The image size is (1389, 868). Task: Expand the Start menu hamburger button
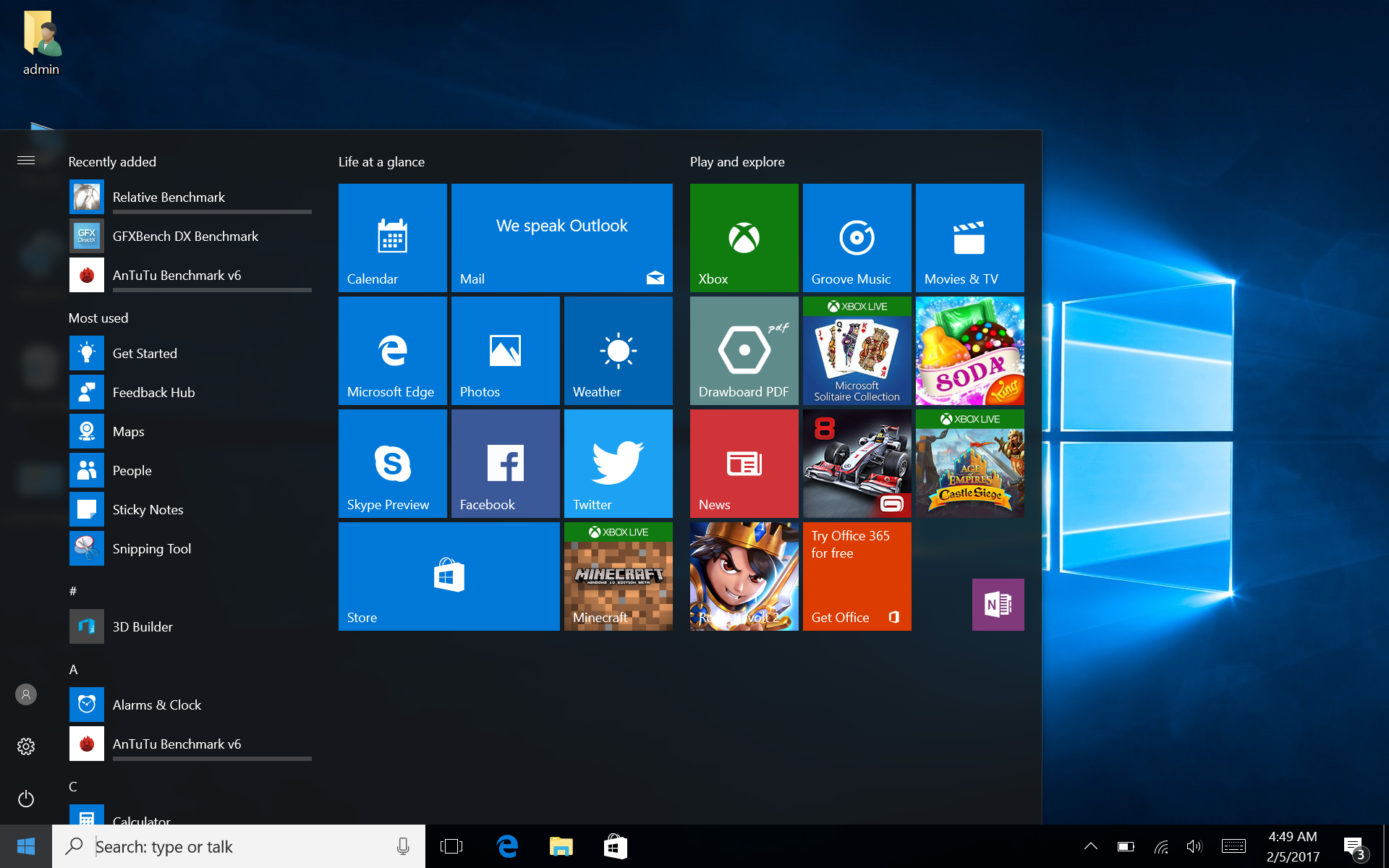pyautogui.click(x=26, y=160)
